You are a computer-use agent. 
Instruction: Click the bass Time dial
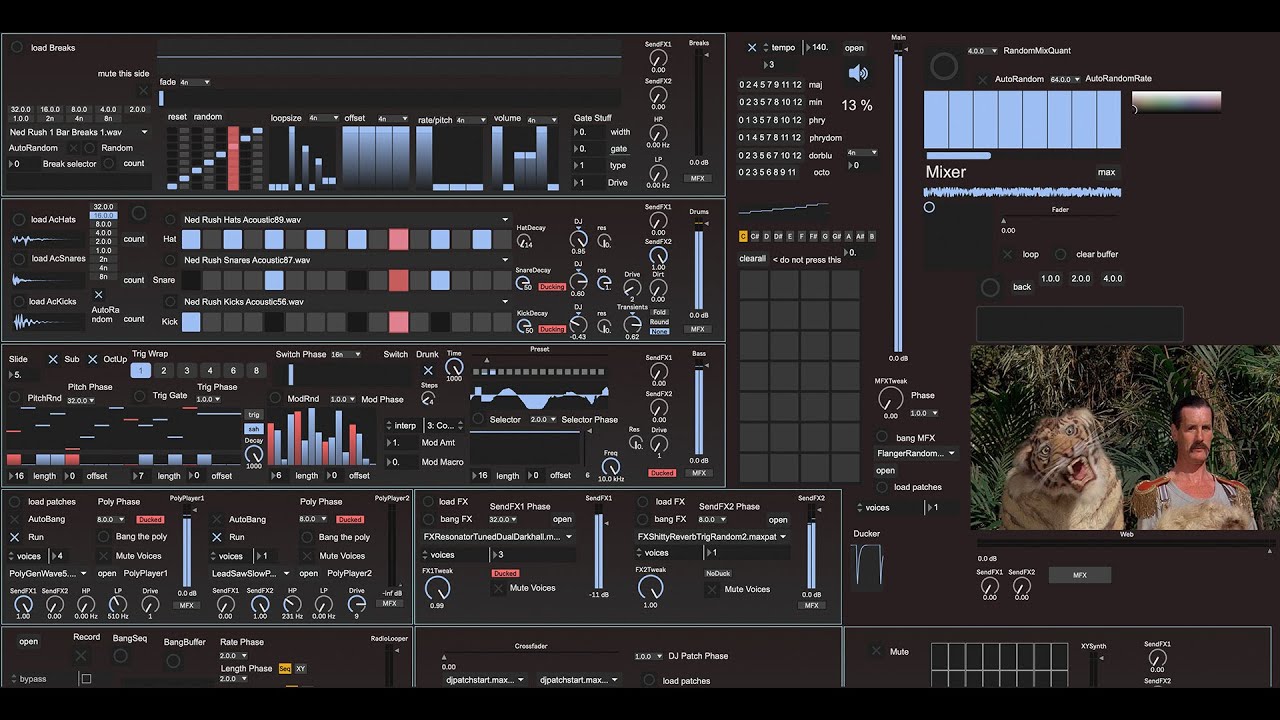(454, 367)
